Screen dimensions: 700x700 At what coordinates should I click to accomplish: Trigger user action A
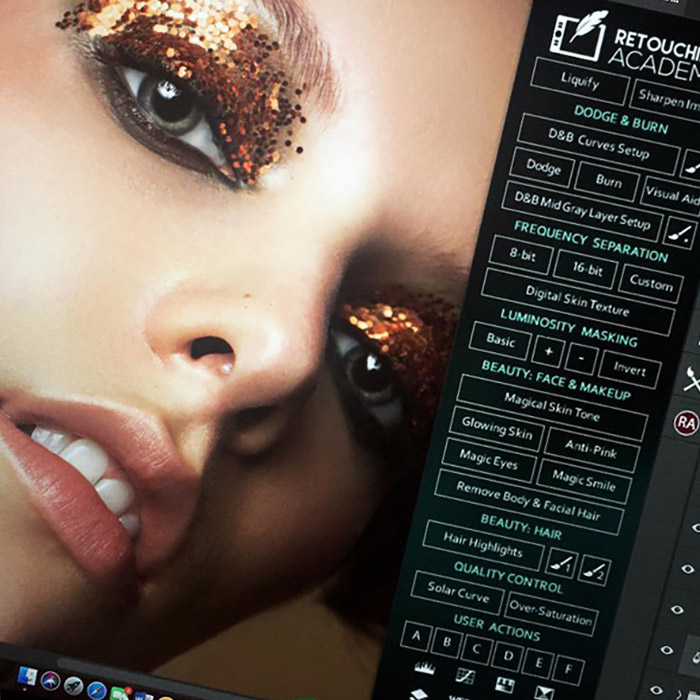415,635
